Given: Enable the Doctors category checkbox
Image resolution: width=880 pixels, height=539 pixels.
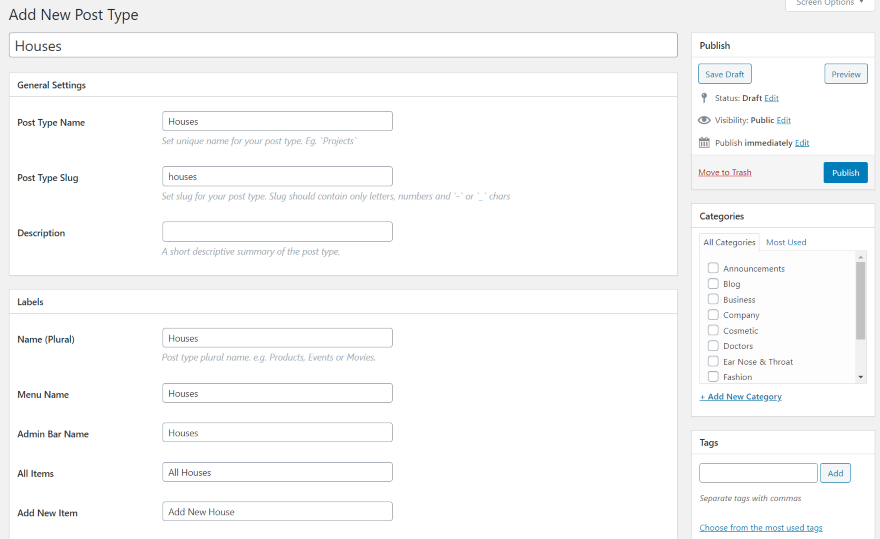Looking at the screenshot, I should 713,345.
